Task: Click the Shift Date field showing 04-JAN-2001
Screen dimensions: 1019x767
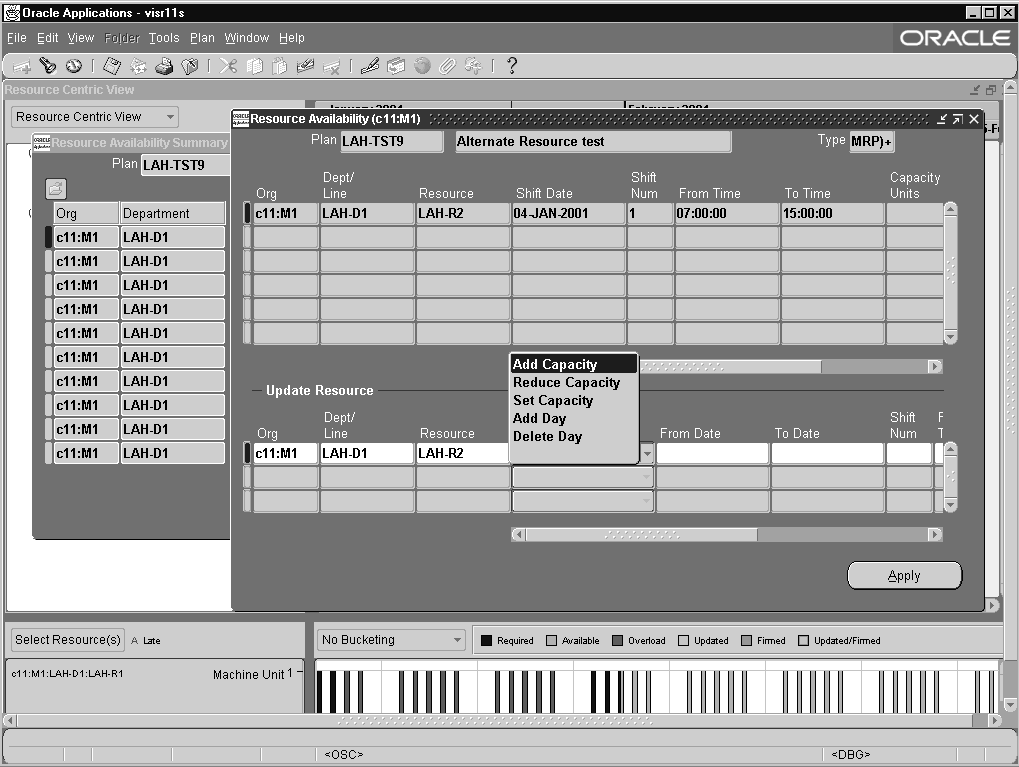Action: 569,214
